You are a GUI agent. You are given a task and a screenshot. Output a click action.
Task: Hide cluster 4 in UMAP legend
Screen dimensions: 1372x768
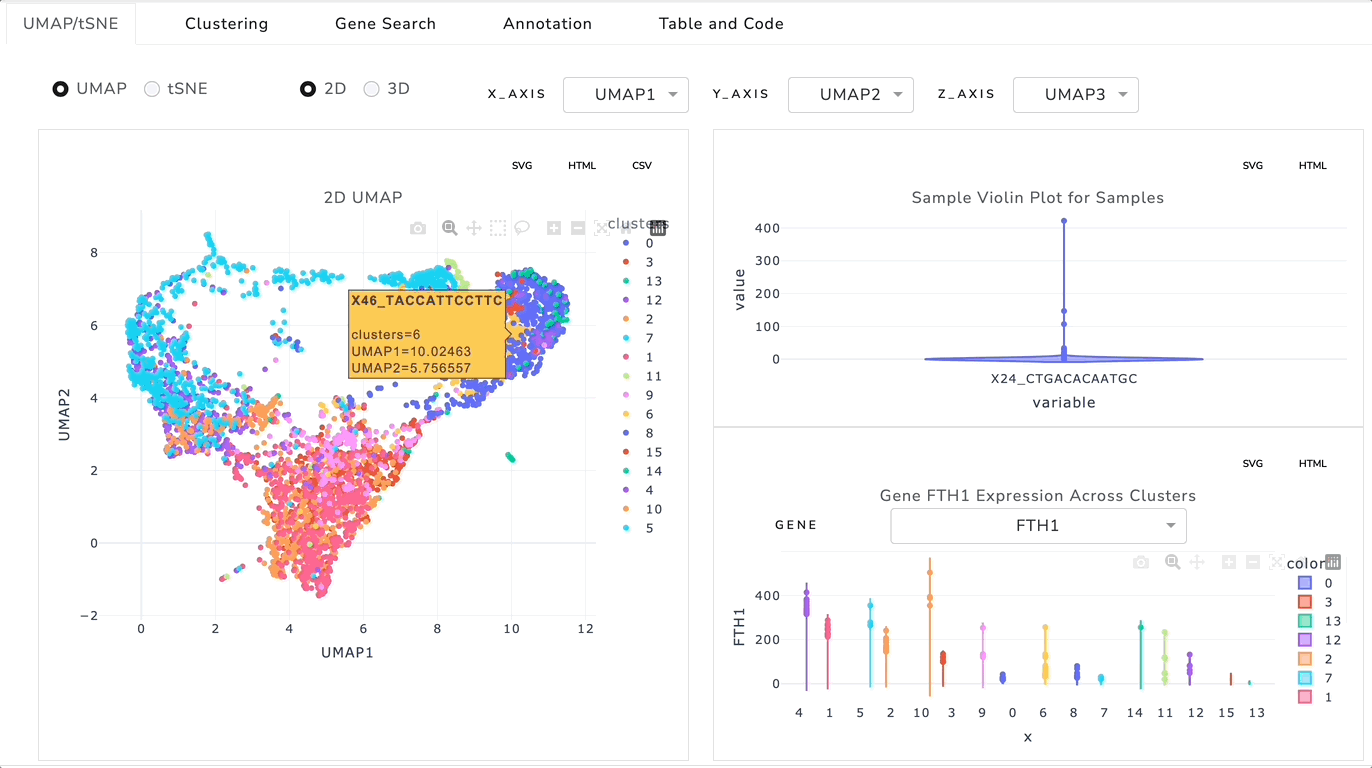638,490
